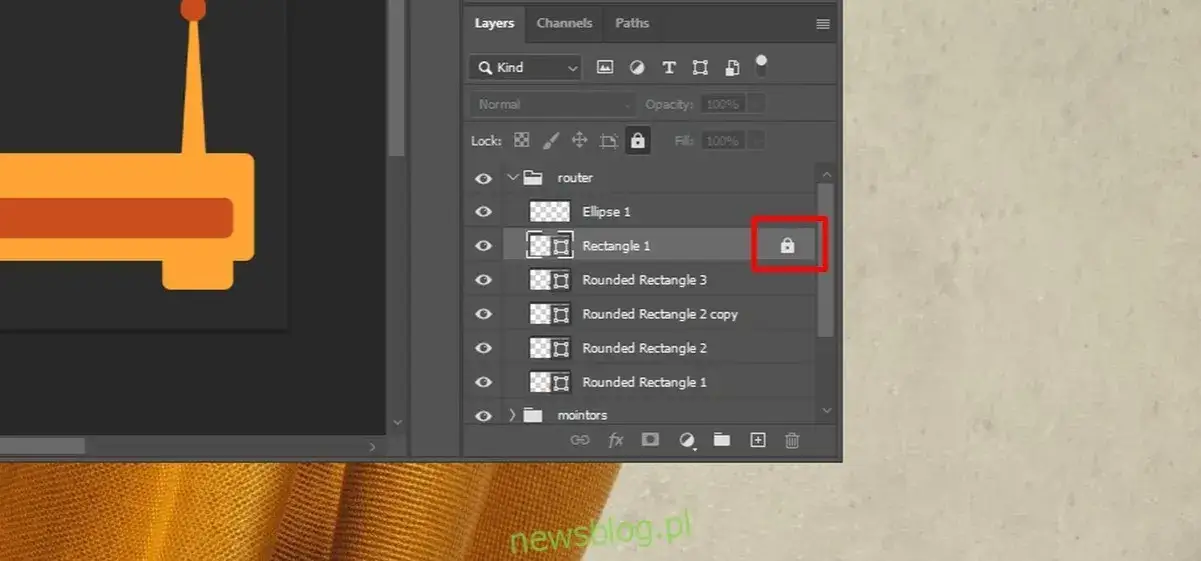Filter layers by type (T) icon

(x=669, y=68)
